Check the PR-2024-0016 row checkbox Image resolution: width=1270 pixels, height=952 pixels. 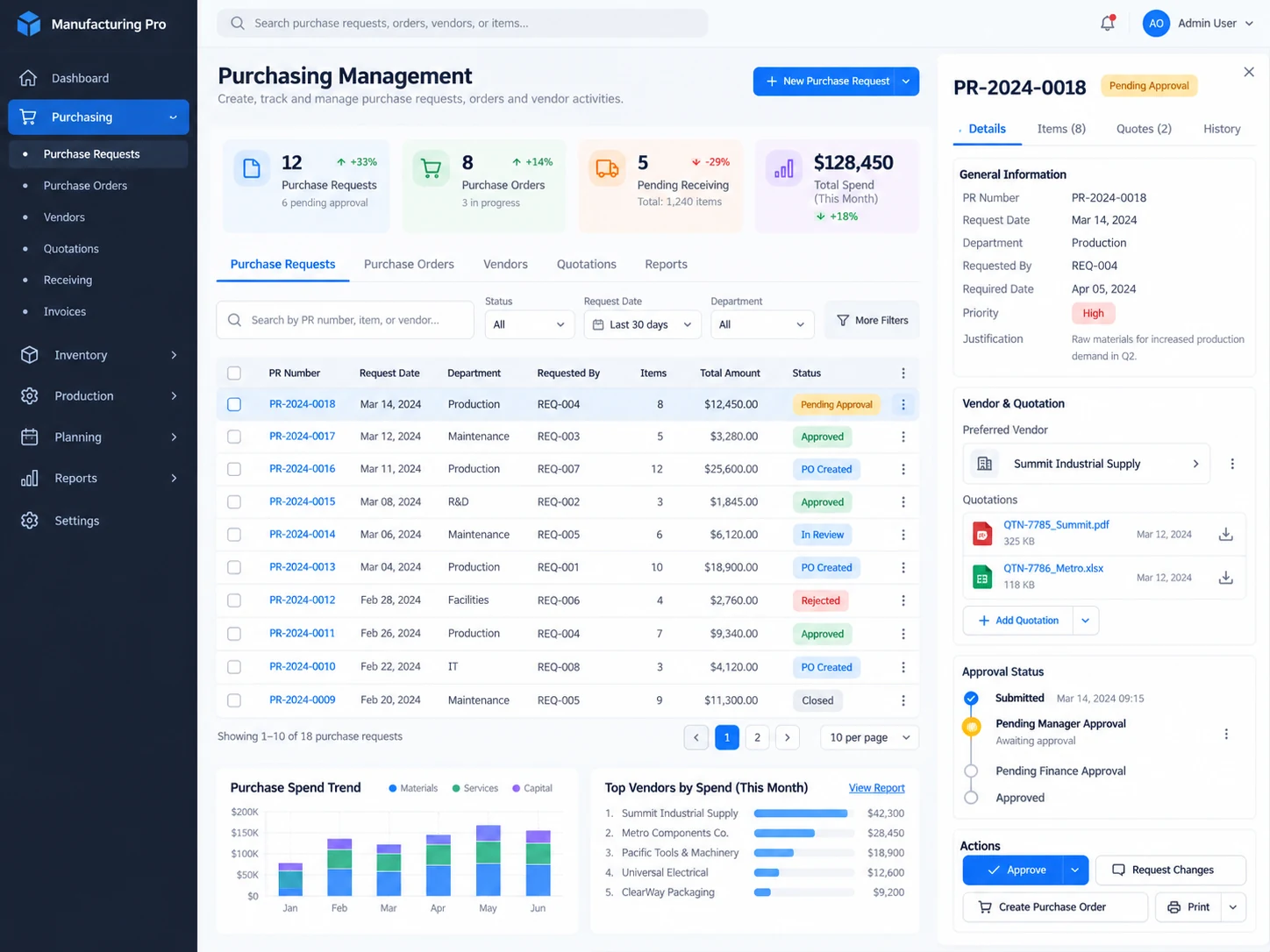click(234, 469)
